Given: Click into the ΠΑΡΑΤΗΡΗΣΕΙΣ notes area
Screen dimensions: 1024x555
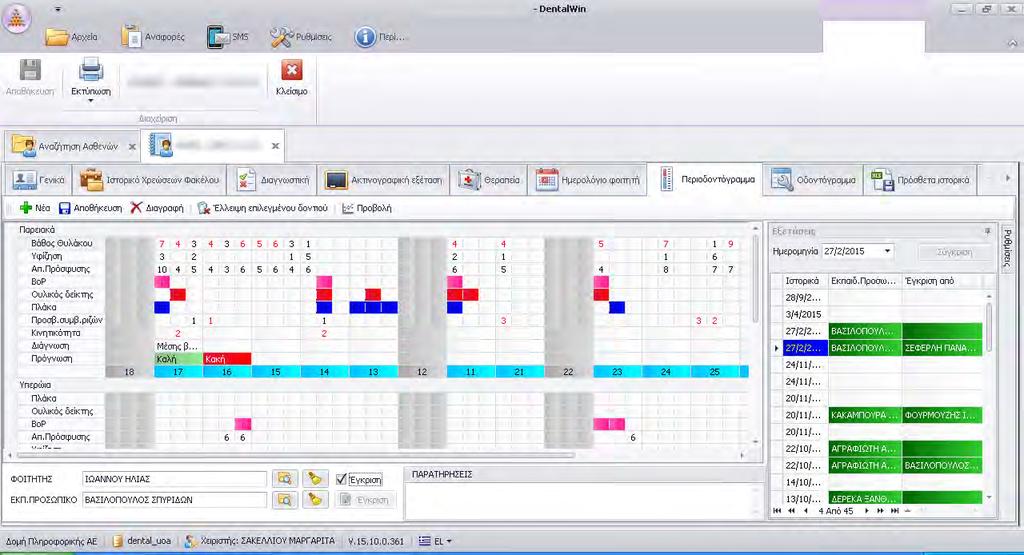Looking at the screenshot, I should point(583,501).
